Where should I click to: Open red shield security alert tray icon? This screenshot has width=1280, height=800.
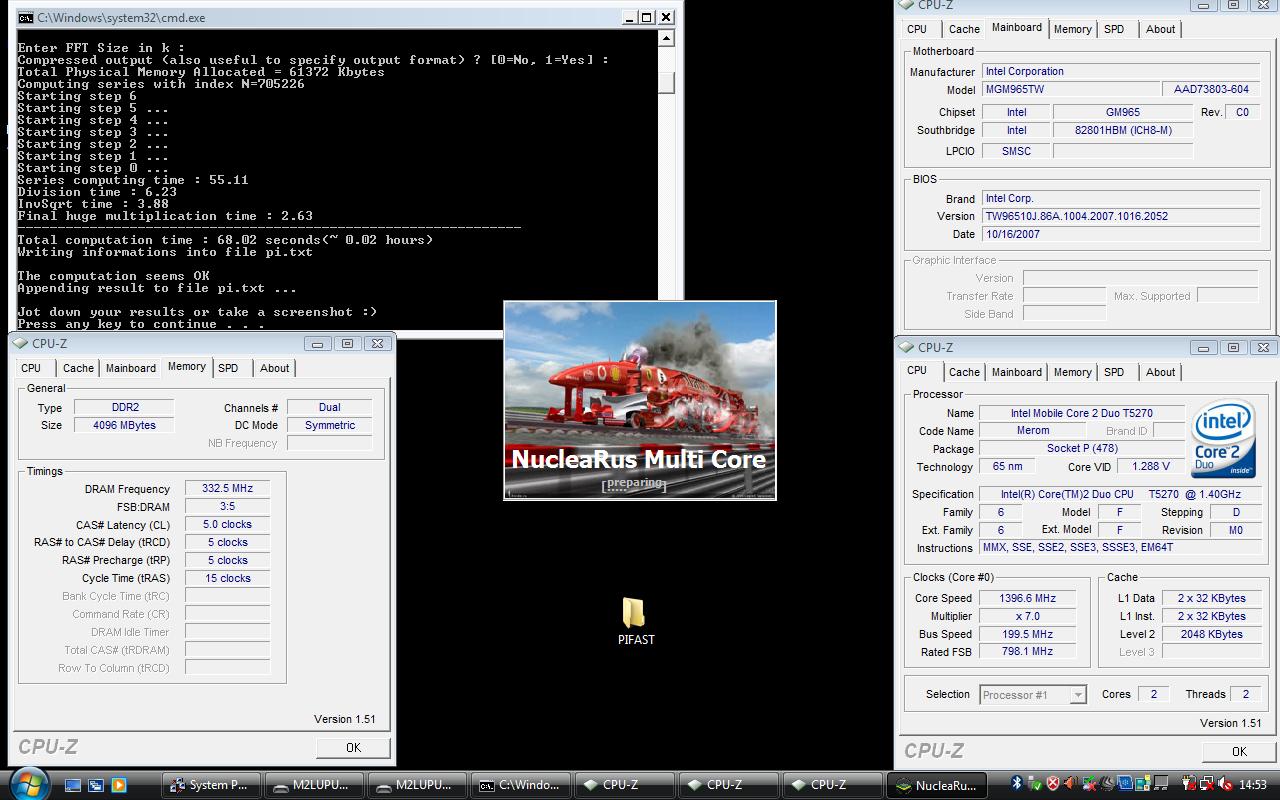point(1053,783)
